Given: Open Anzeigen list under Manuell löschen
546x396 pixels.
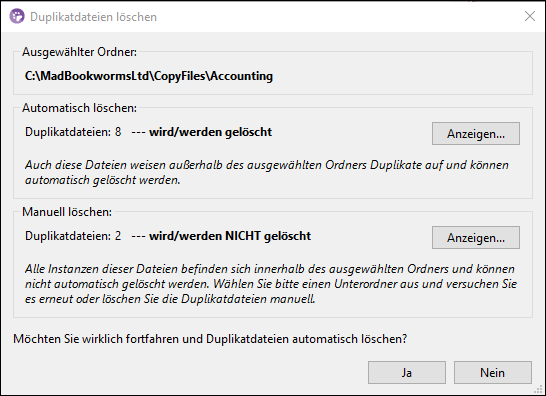Looking at the screenshot, I should click(476, 238).
